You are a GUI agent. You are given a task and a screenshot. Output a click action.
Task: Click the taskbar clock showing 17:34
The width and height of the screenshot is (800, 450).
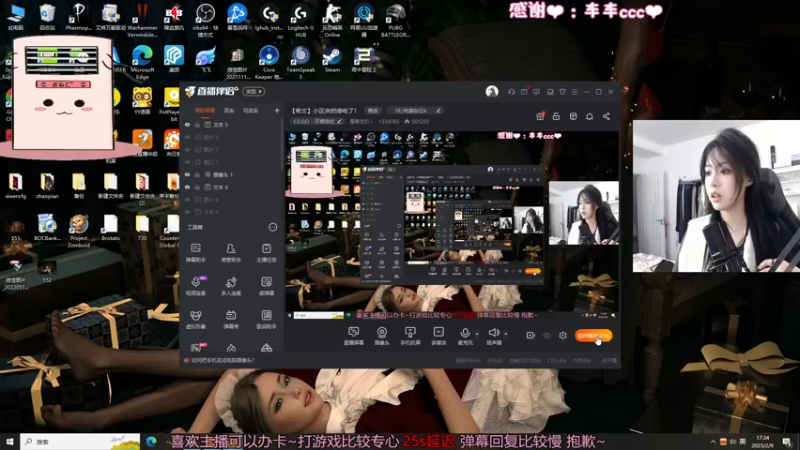click(763, 441)
